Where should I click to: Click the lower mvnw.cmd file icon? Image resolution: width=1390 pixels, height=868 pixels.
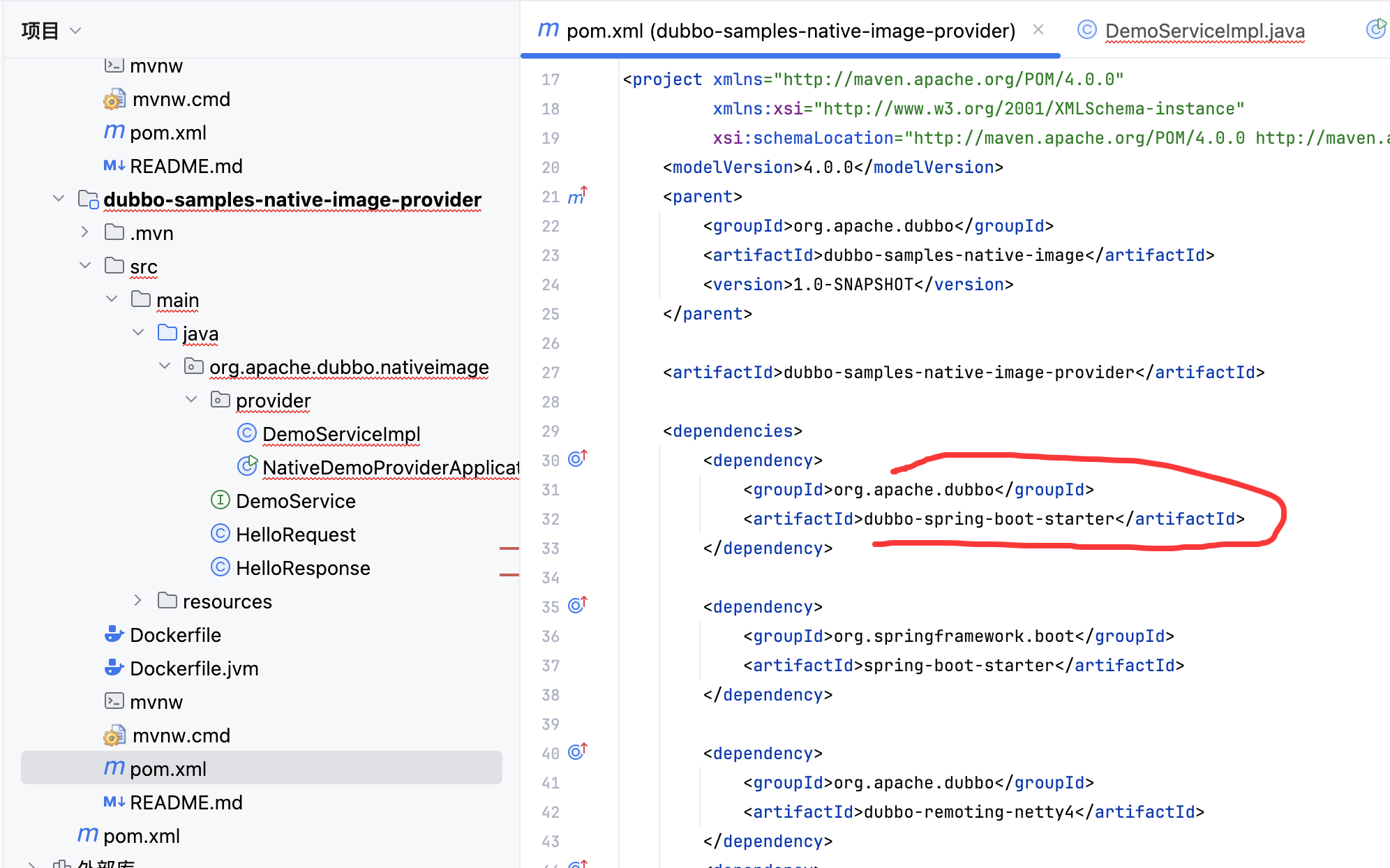pos(114,735)
